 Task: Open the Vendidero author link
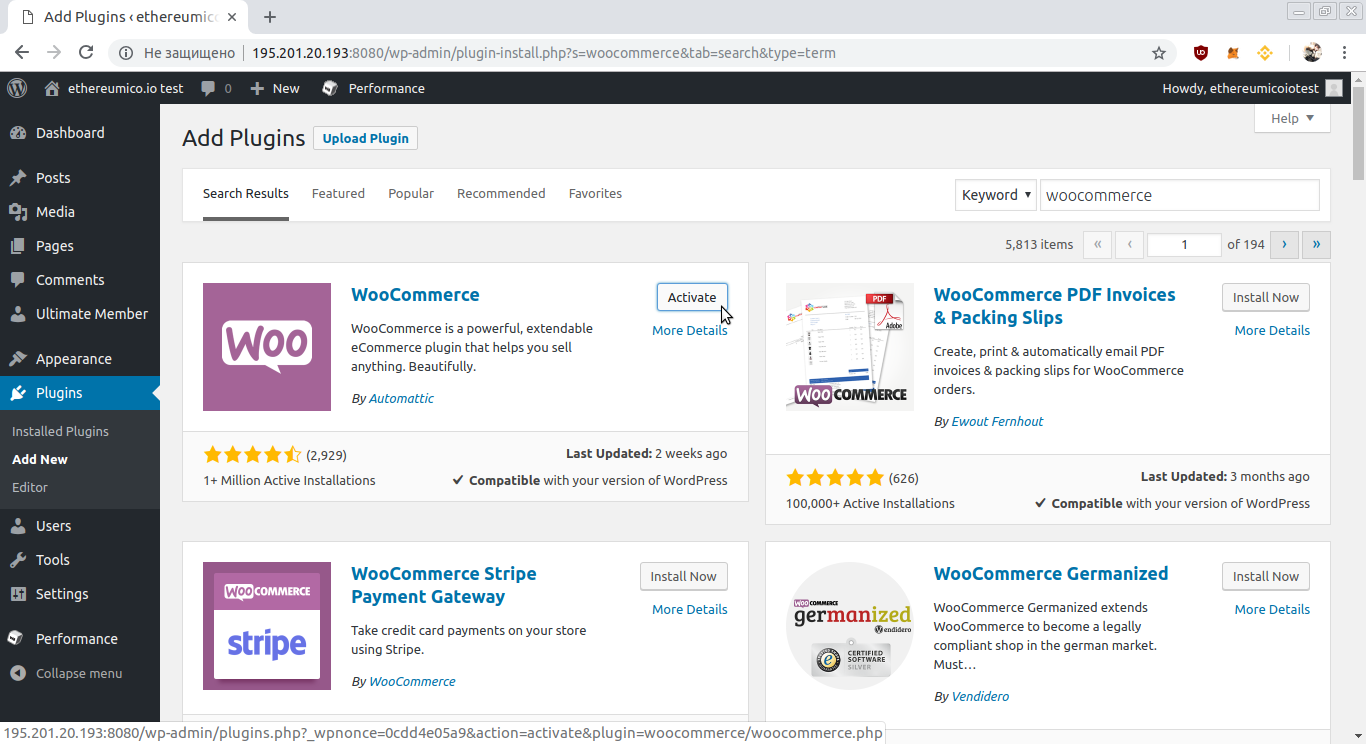(980, 697)
